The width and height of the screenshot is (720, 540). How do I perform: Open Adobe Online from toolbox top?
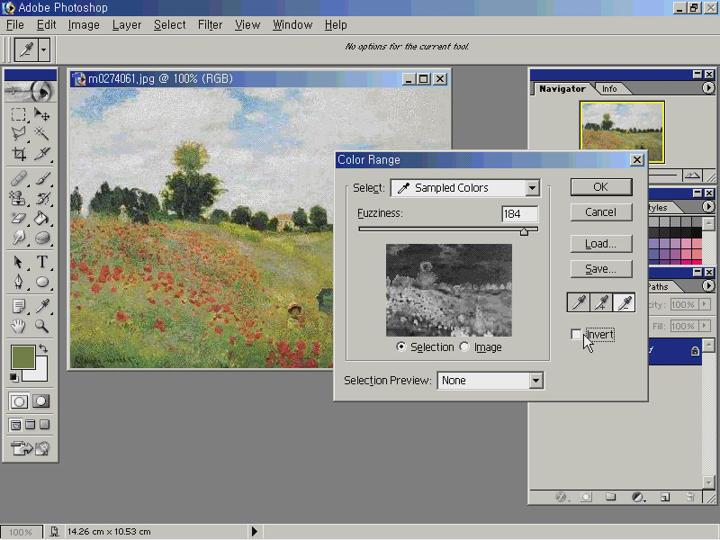click(x=30, y=91)
